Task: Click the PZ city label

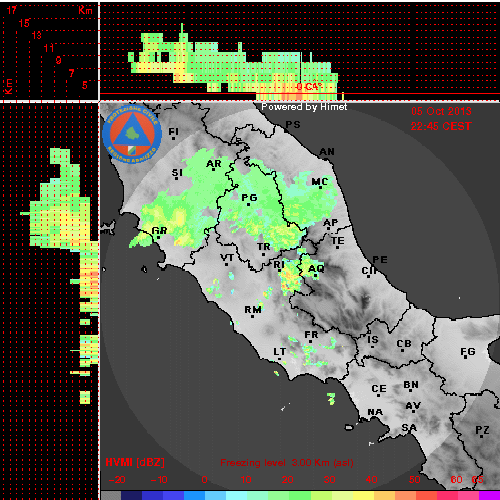Action: click(x=482, y=430)
